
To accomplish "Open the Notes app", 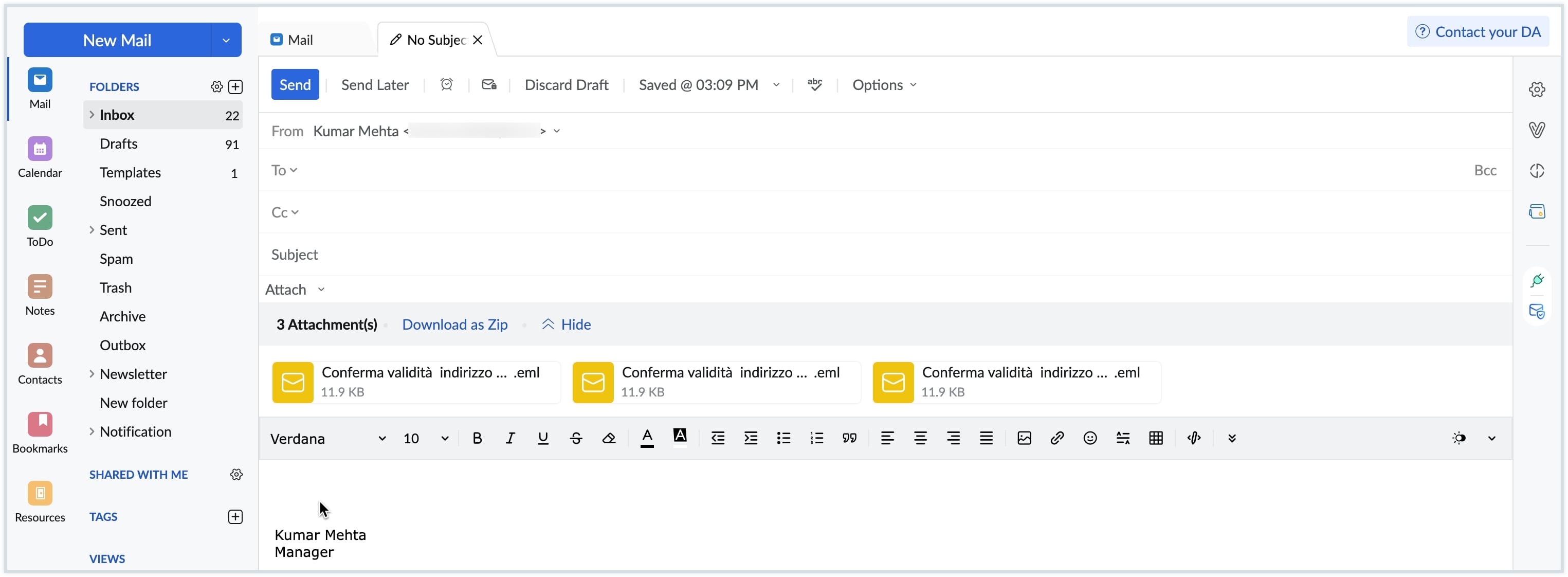I will tap(40, 295).
